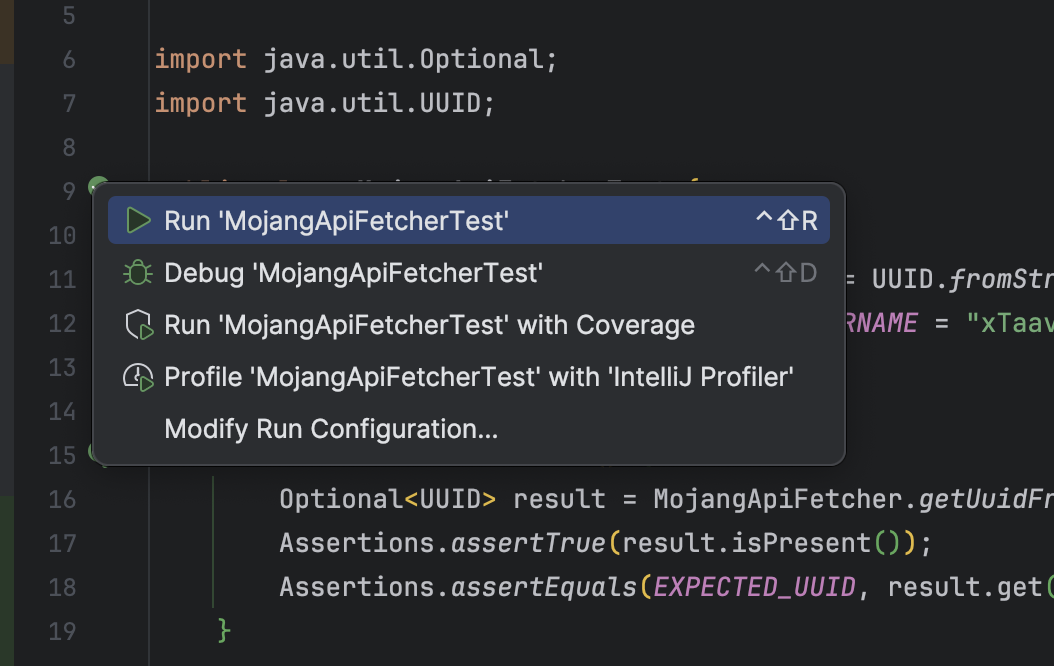The image size is (1054, 666).
Task: Click the java.util.UUID import statement
Action: tap(325, 104)
